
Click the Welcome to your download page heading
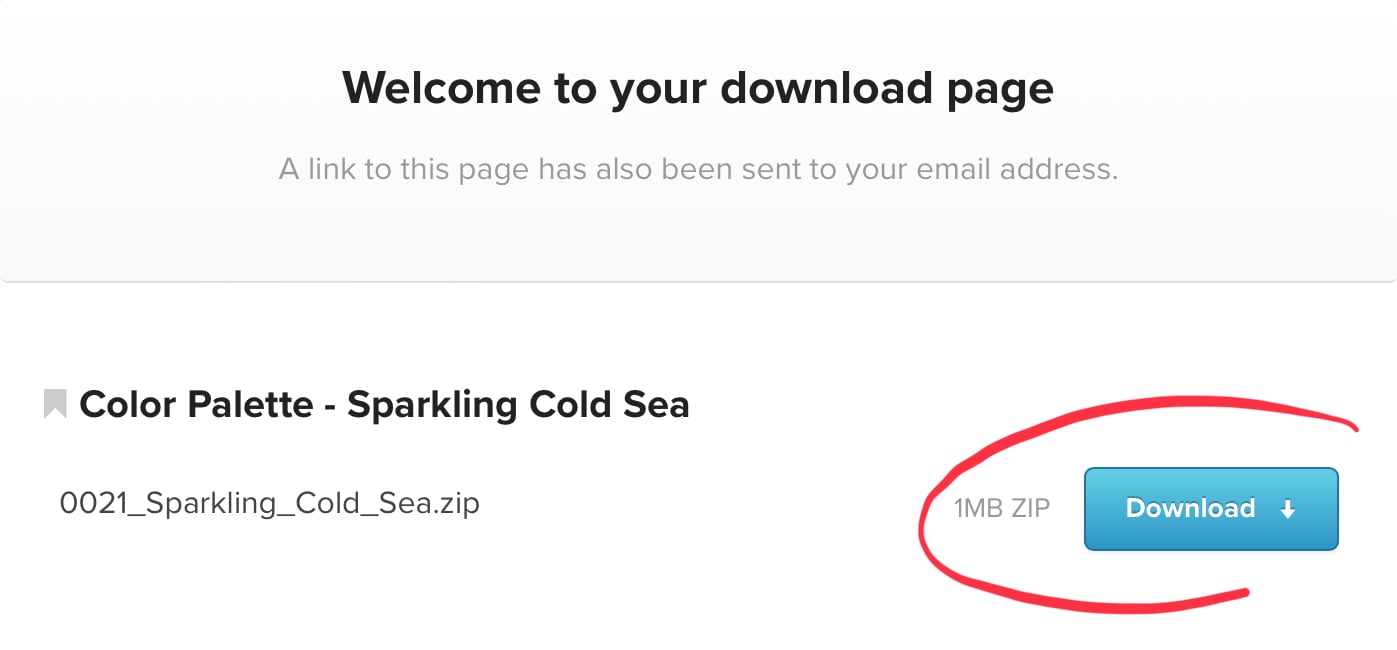click(697, 88)
